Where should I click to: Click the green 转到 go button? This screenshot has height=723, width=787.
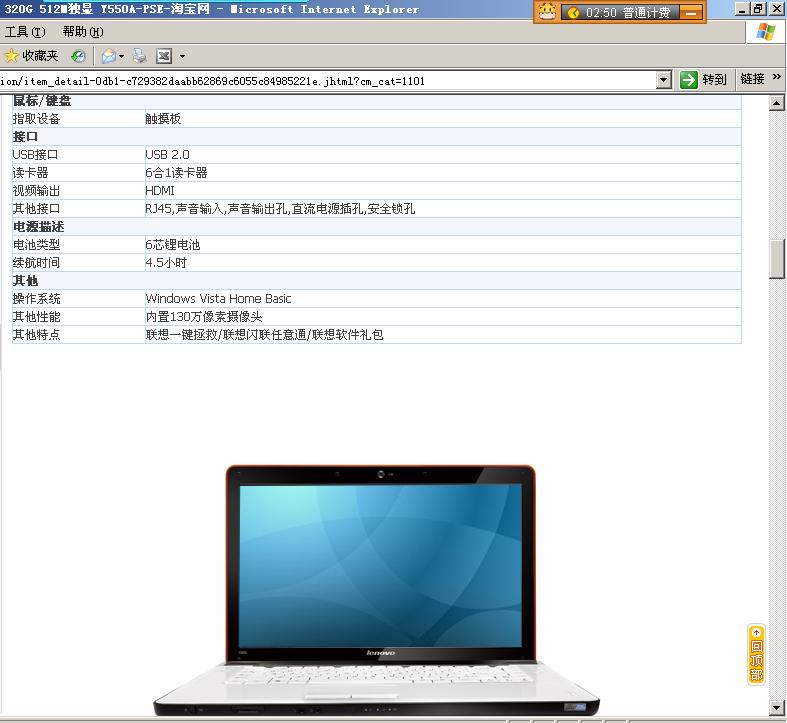tap(703, 80)
